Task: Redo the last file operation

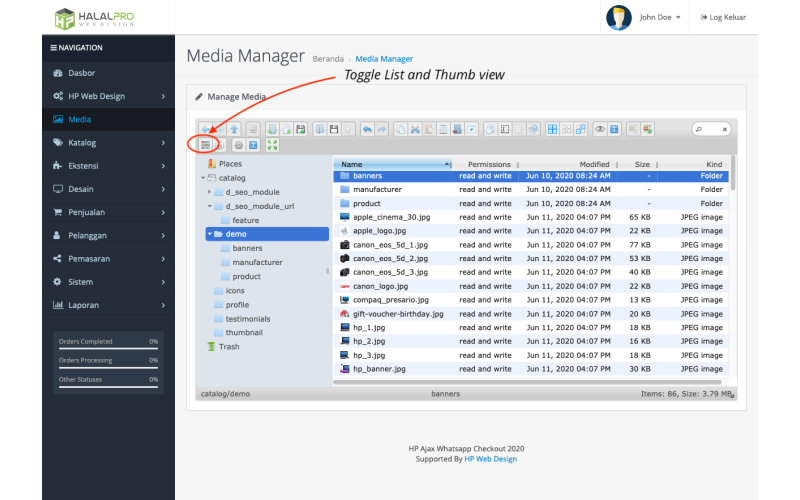Action: tap(382, 129)
